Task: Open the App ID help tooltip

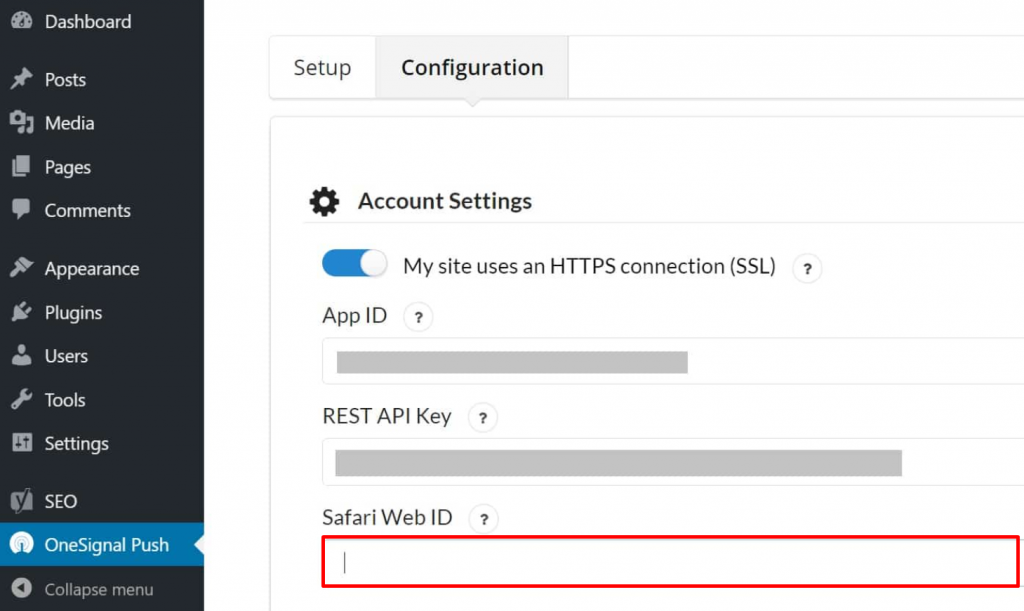Action: point(419,317)
